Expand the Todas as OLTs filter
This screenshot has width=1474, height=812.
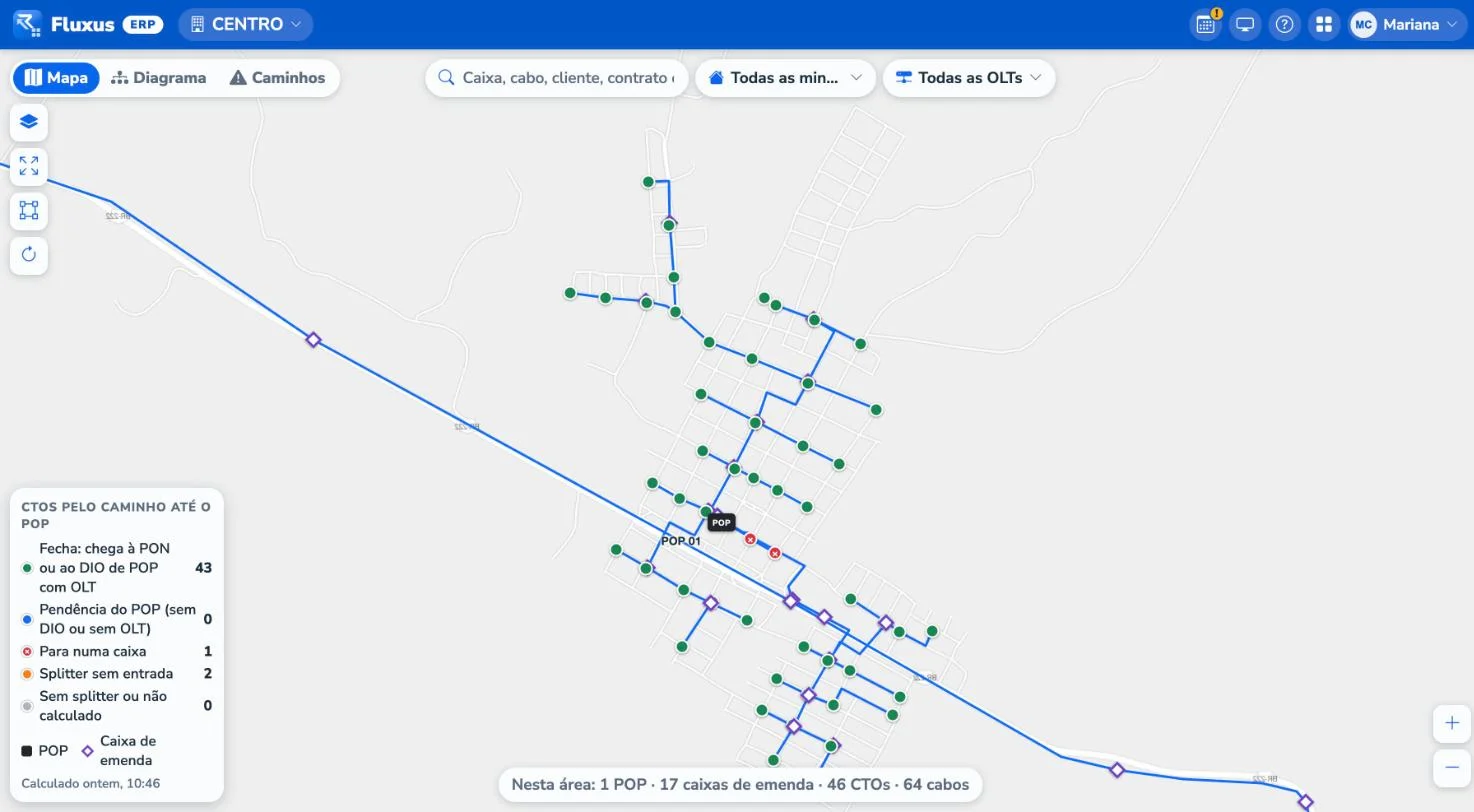[x=969, y=77]
